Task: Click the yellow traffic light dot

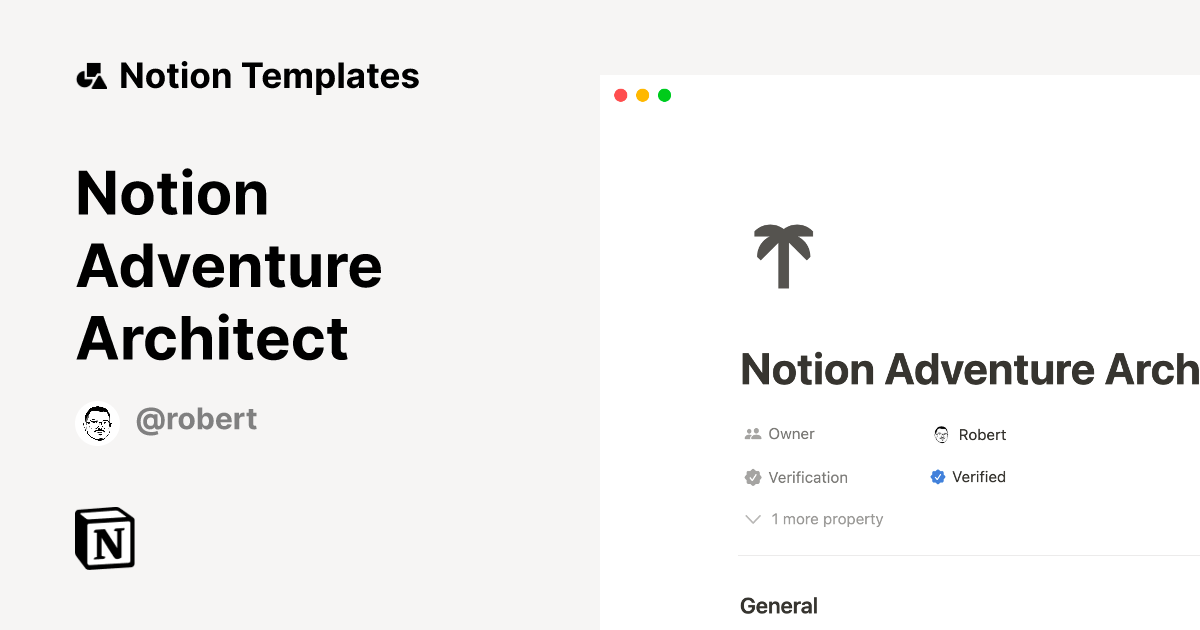Action: coord(643,95)
